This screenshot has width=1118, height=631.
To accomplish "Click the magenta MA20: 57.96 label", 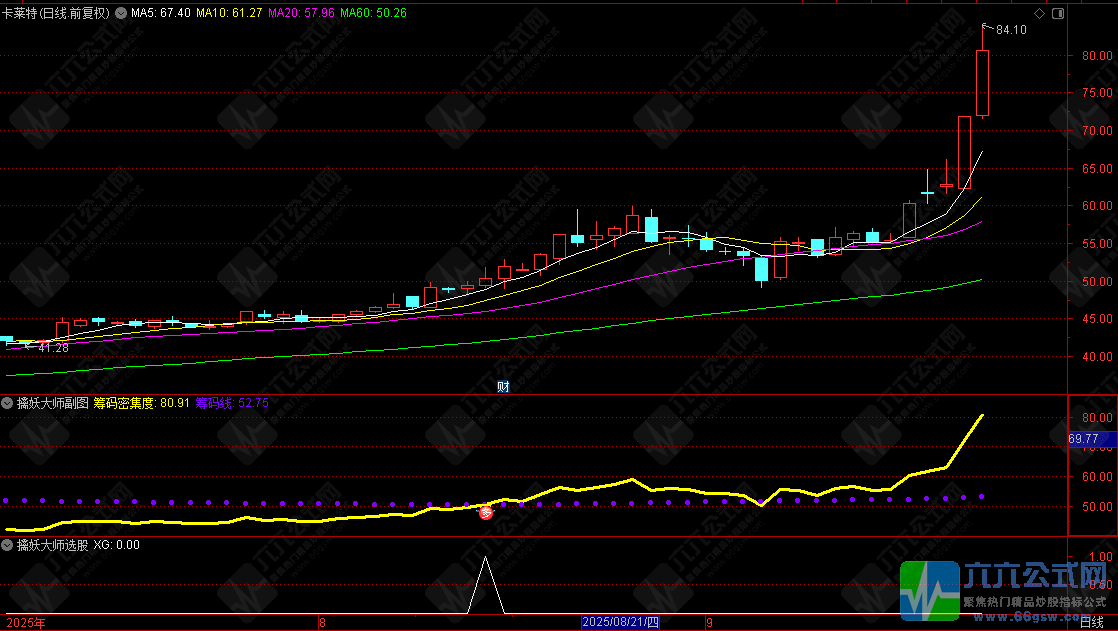I will (x=302, y=13).
